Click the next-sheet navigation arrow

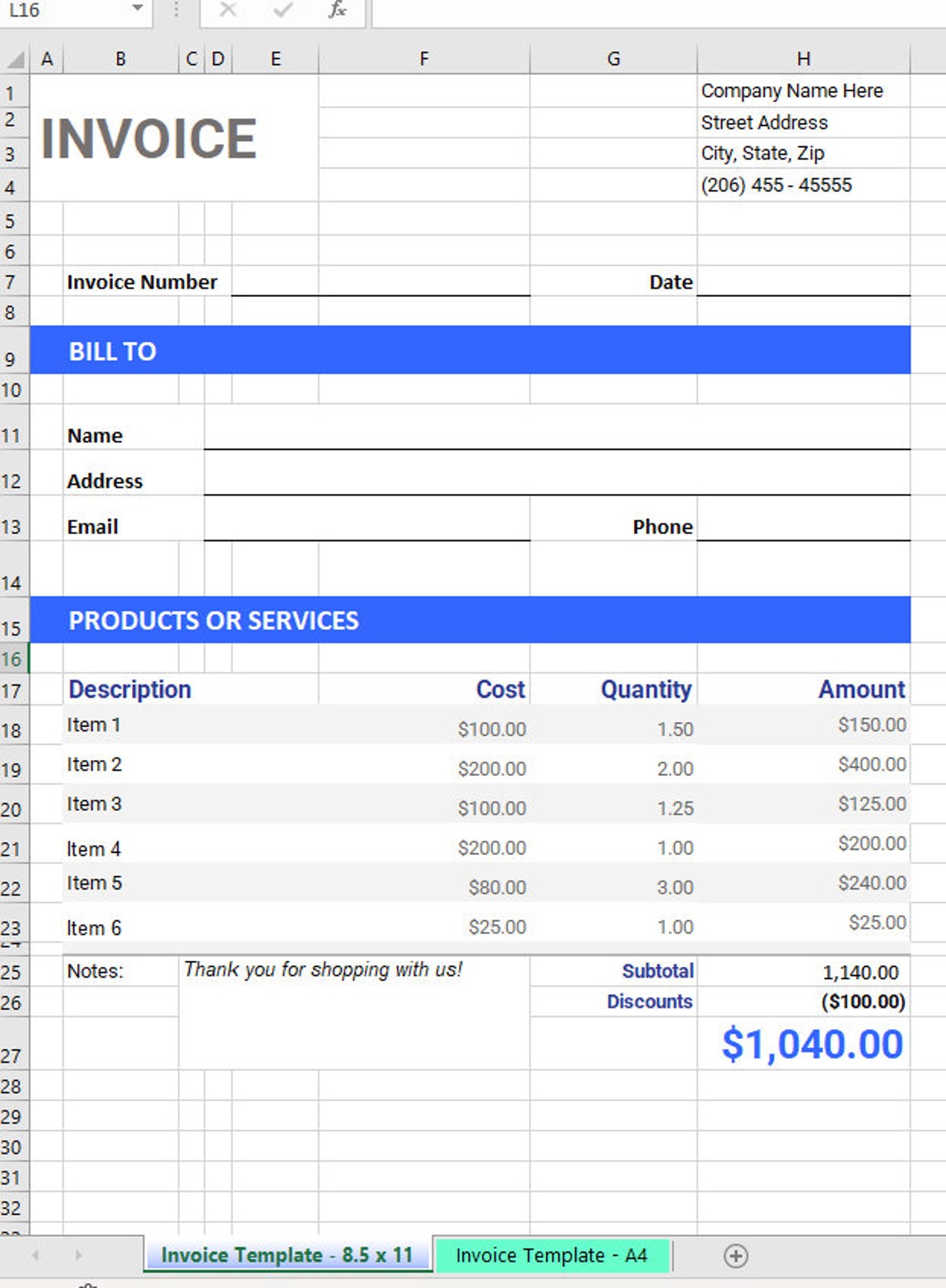77,1256
